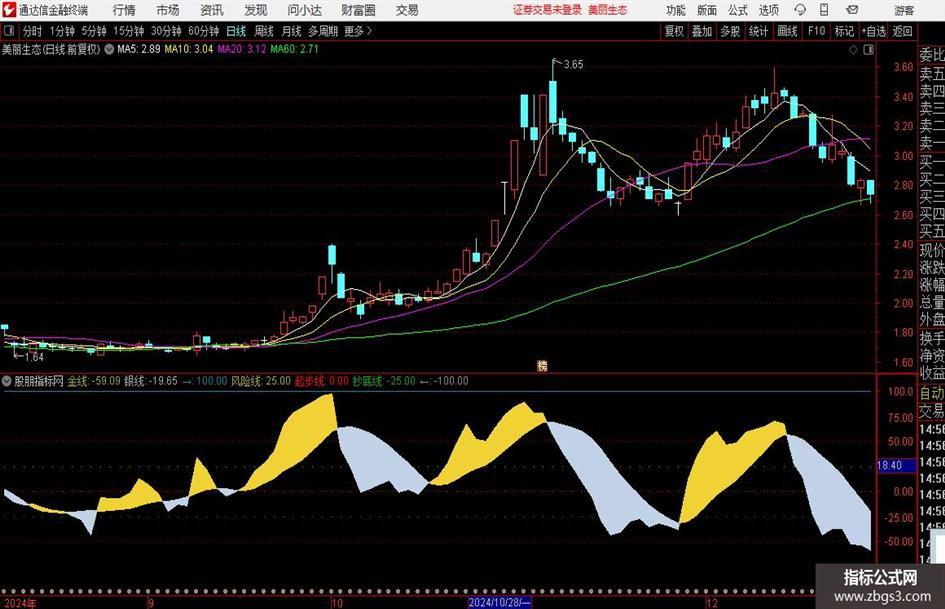Open the mobile phone icon in title bar
945x609 pixels.
click(x=824, y=10)
